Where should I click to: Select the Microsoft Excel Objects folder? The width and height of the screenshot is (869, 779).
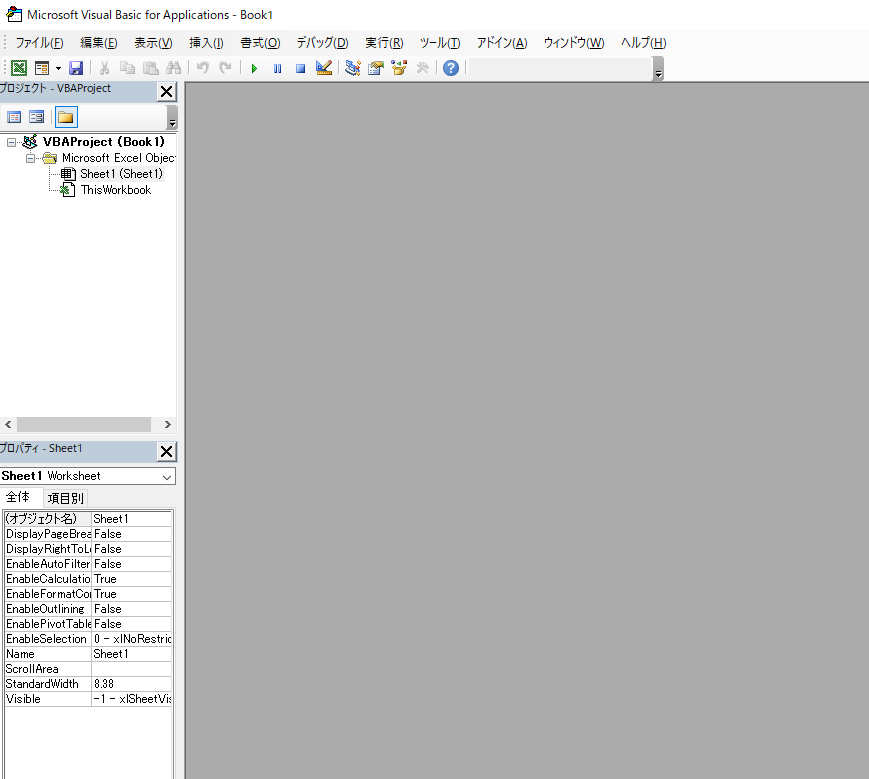[119, 158]
